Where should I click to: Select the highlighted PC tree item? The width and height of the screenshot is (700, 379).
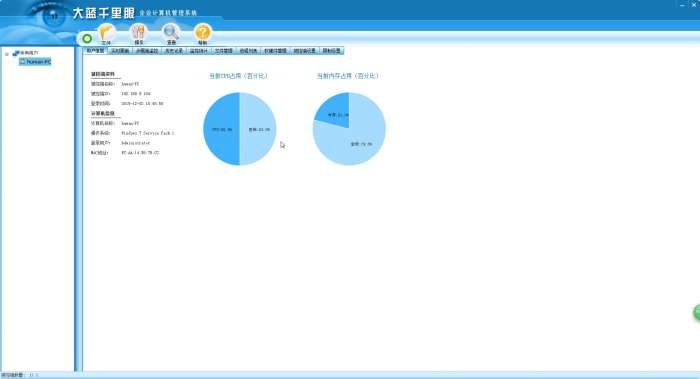35,62
